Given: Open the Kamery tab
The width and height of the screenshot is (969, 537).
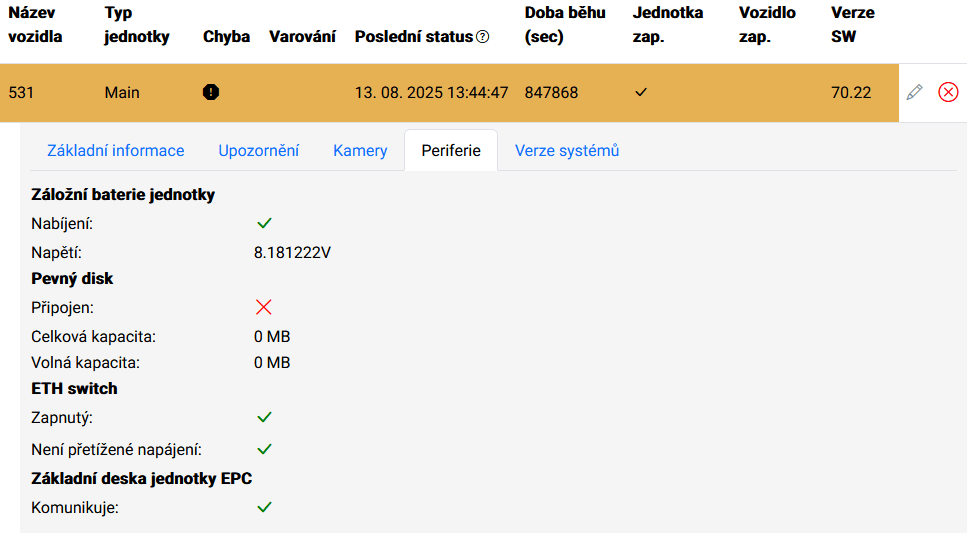Looking at the screenshot, I should 360,151.
